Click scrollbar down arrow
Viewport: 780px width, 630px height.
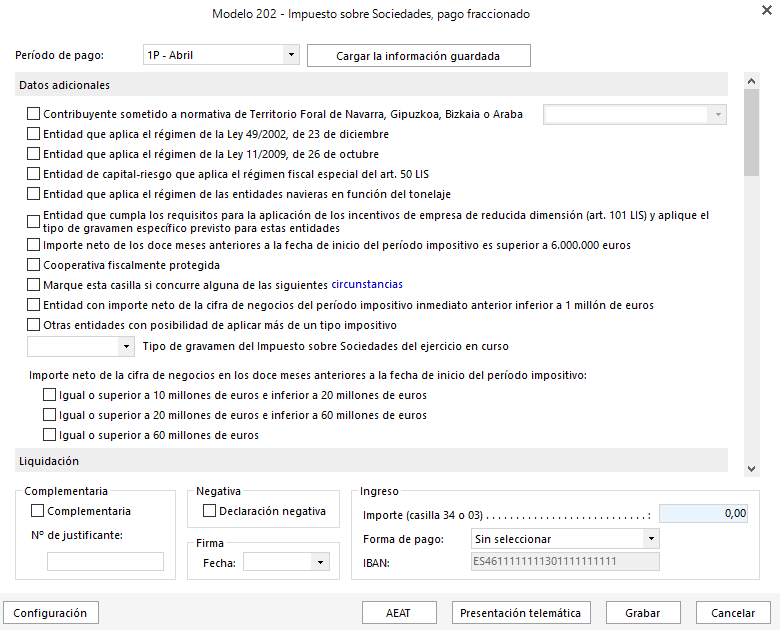click(752, 469)
